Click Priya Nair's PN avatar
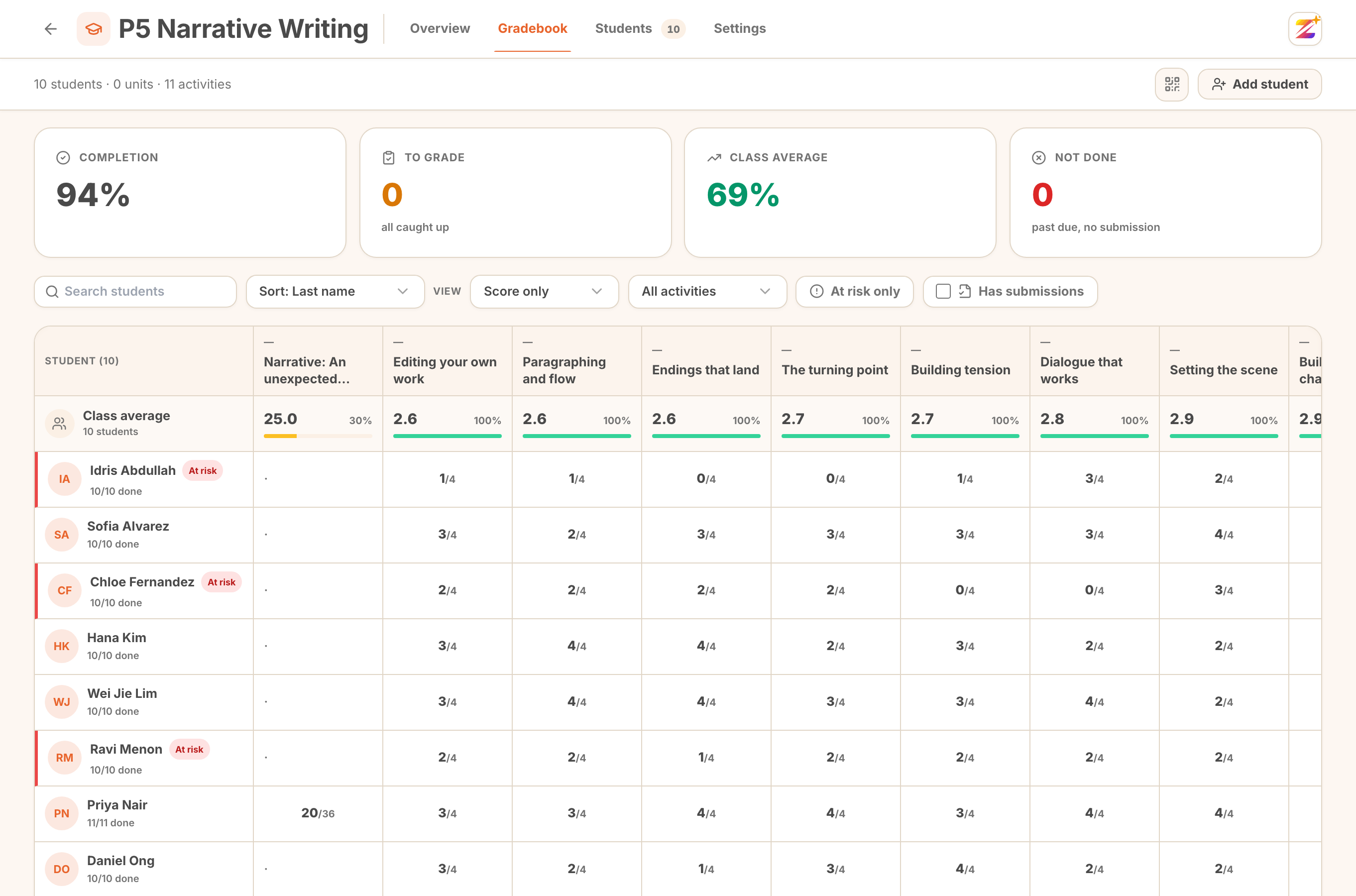The height and width of the screenshot is (896, 1356). pos(62,813)
